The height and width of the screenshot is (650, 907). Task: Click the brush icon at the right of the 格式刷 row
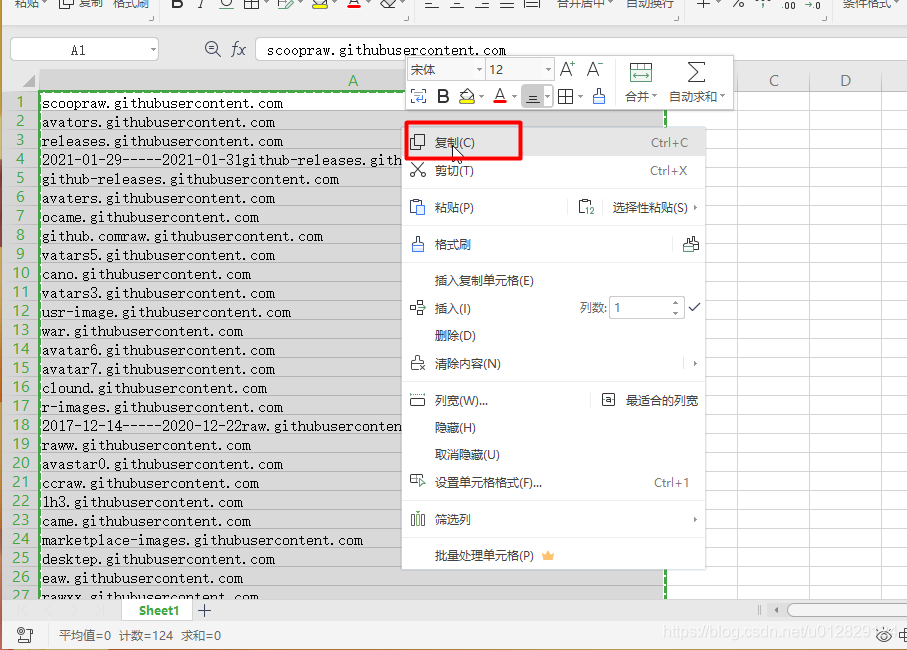click(691, 244)
